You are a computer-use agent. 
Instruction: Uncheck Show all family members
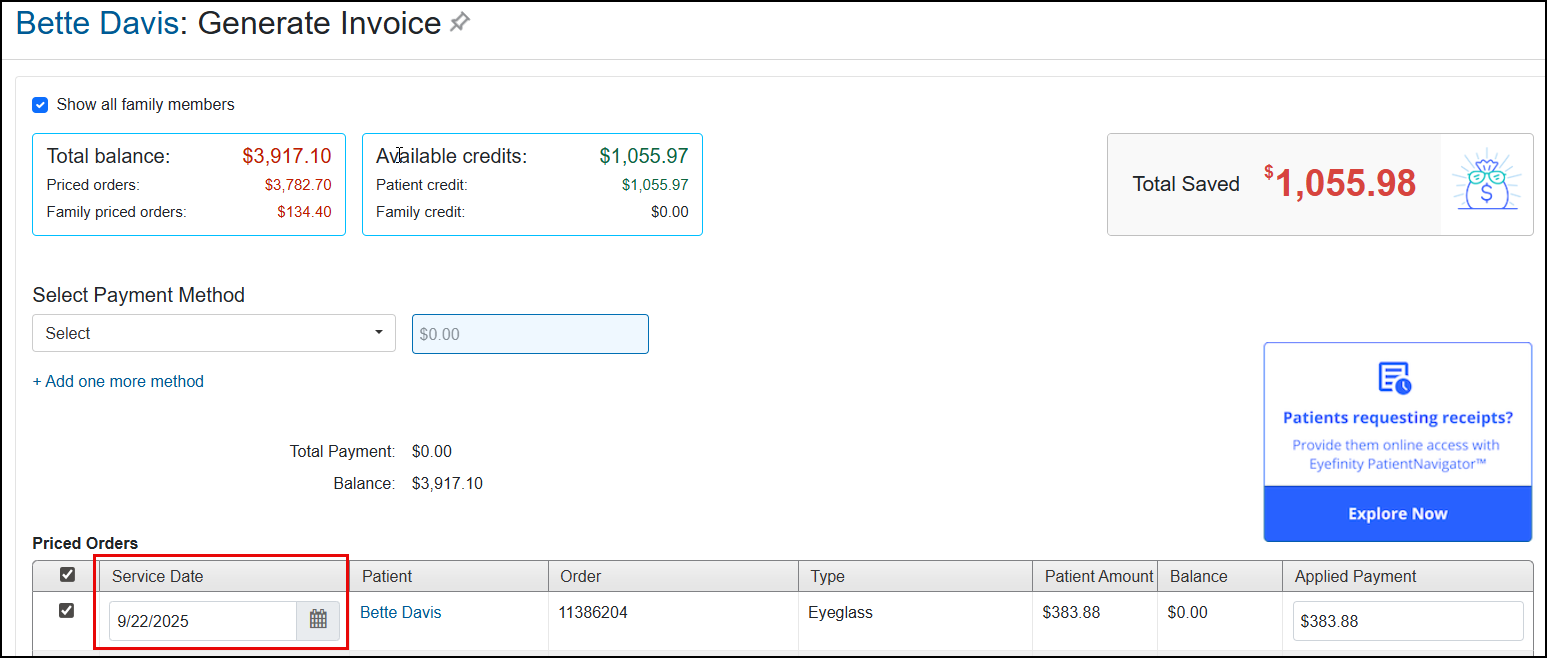40,105
